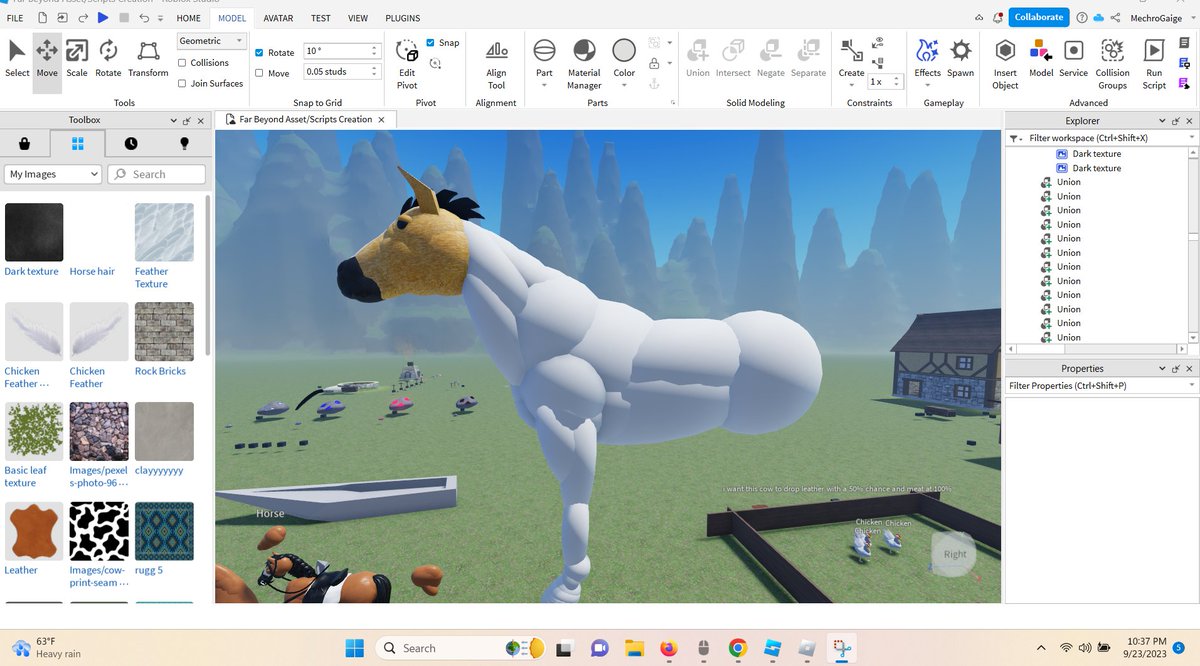Image resolution: width=1200 pixels, height=666 pixels.
Task: Enable the Join Surfaces checkbox
Action: click(x=182, y=84)
